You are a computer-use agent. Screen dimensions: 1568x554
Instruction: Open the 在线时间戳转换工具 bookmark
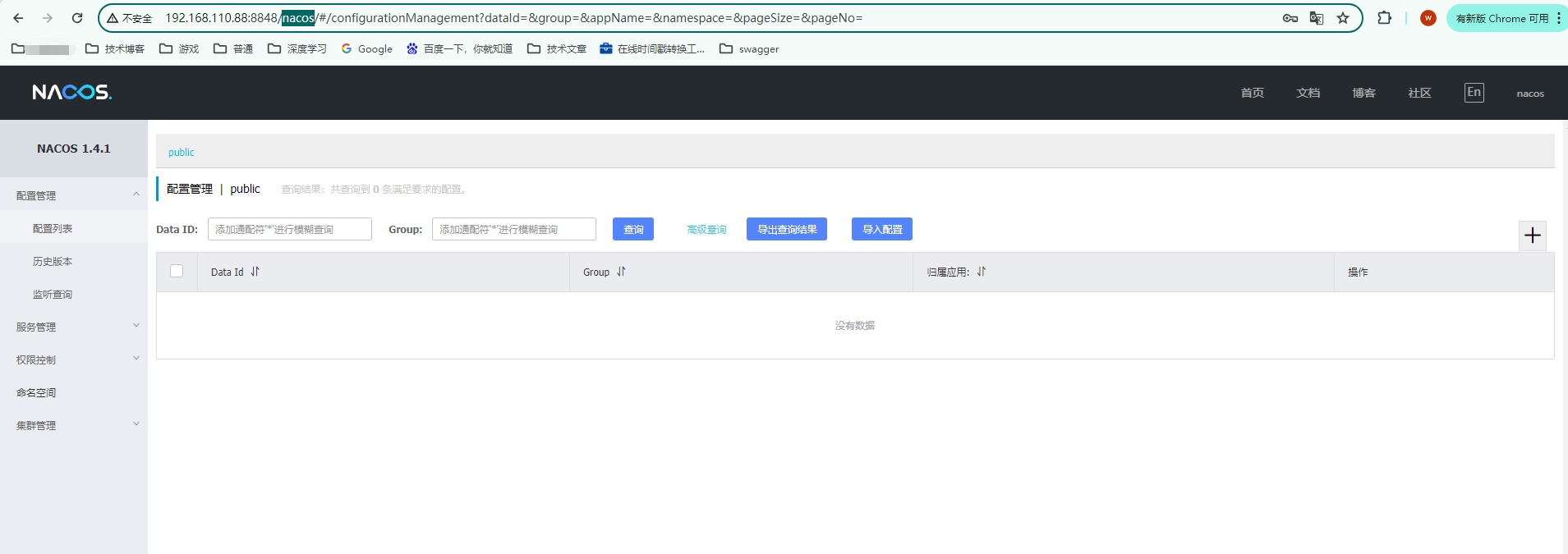coord(652,49)
